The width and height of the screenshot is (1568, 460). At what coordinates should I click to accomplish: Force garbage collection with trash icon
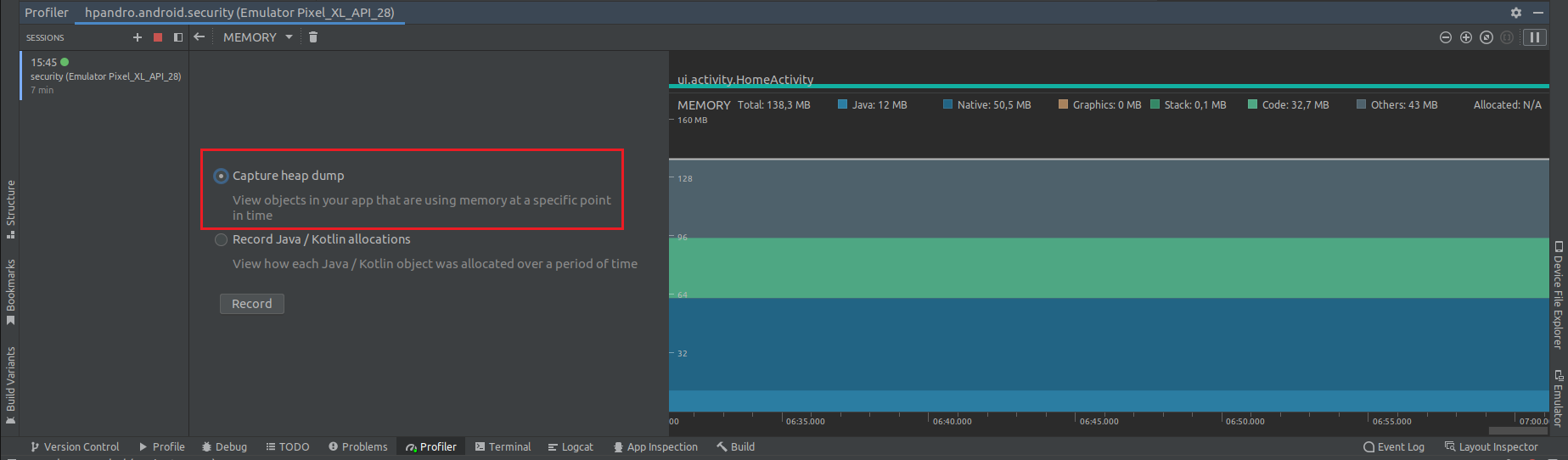(313, 37)
